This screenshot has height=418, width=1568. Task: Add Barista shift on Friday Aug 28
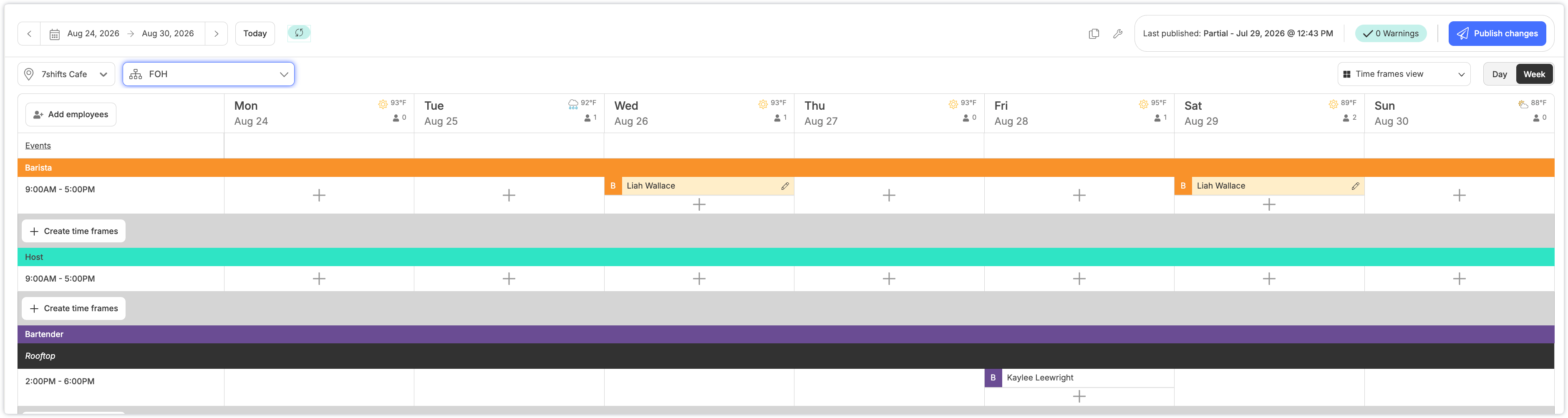pos(1079,195)
